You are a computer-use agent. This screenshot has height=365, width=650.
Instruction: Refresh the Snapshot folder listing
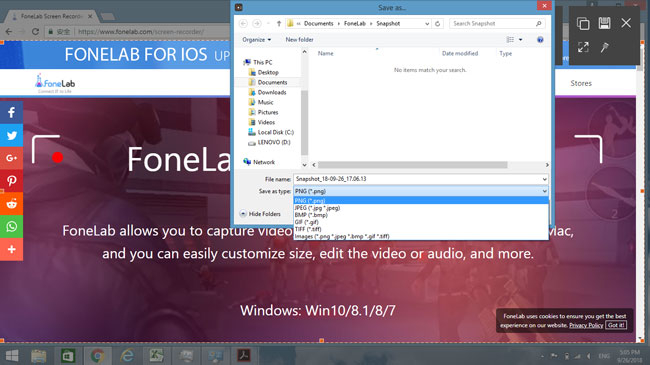pyautogui.click(x=437, y=24)
